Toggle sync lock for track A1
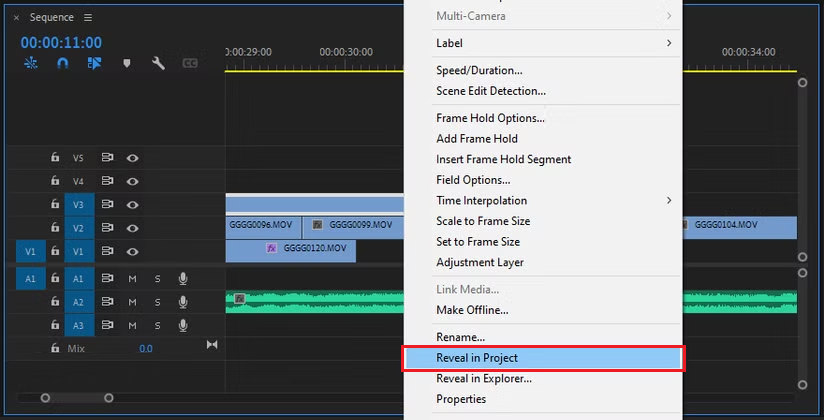824x420 pixels. click(107, 279)
